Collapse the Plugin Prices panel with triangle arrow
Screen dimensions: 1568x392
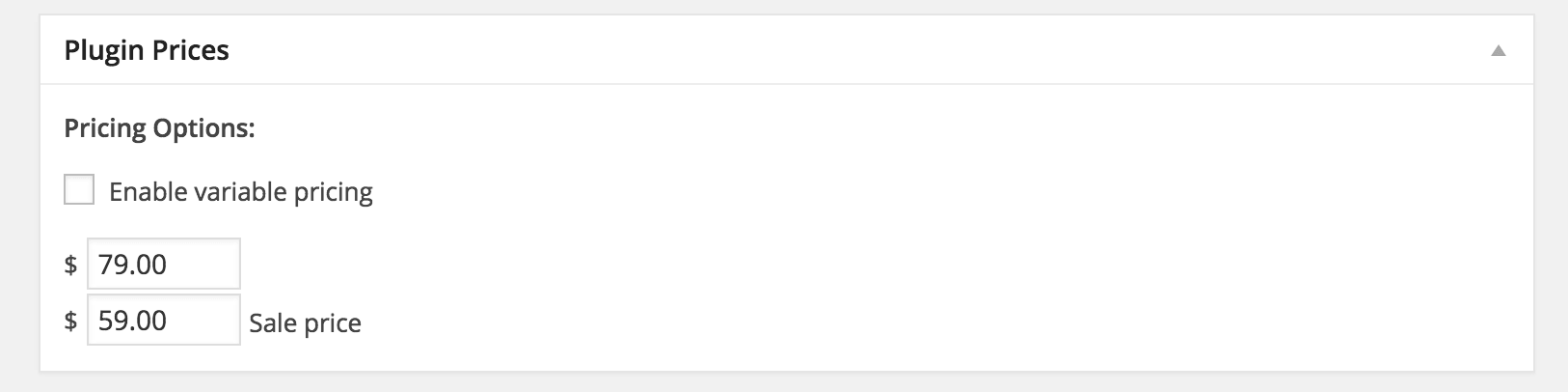pyautogui.click(x=1498, y=51)
